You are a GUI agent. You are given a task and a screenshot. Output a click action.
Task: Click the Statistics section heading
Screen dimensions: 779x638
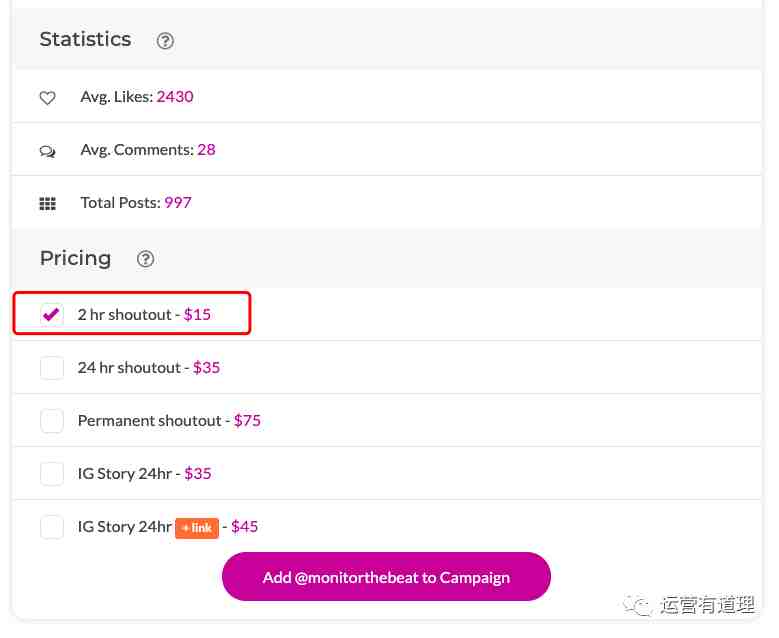[85, 39]
